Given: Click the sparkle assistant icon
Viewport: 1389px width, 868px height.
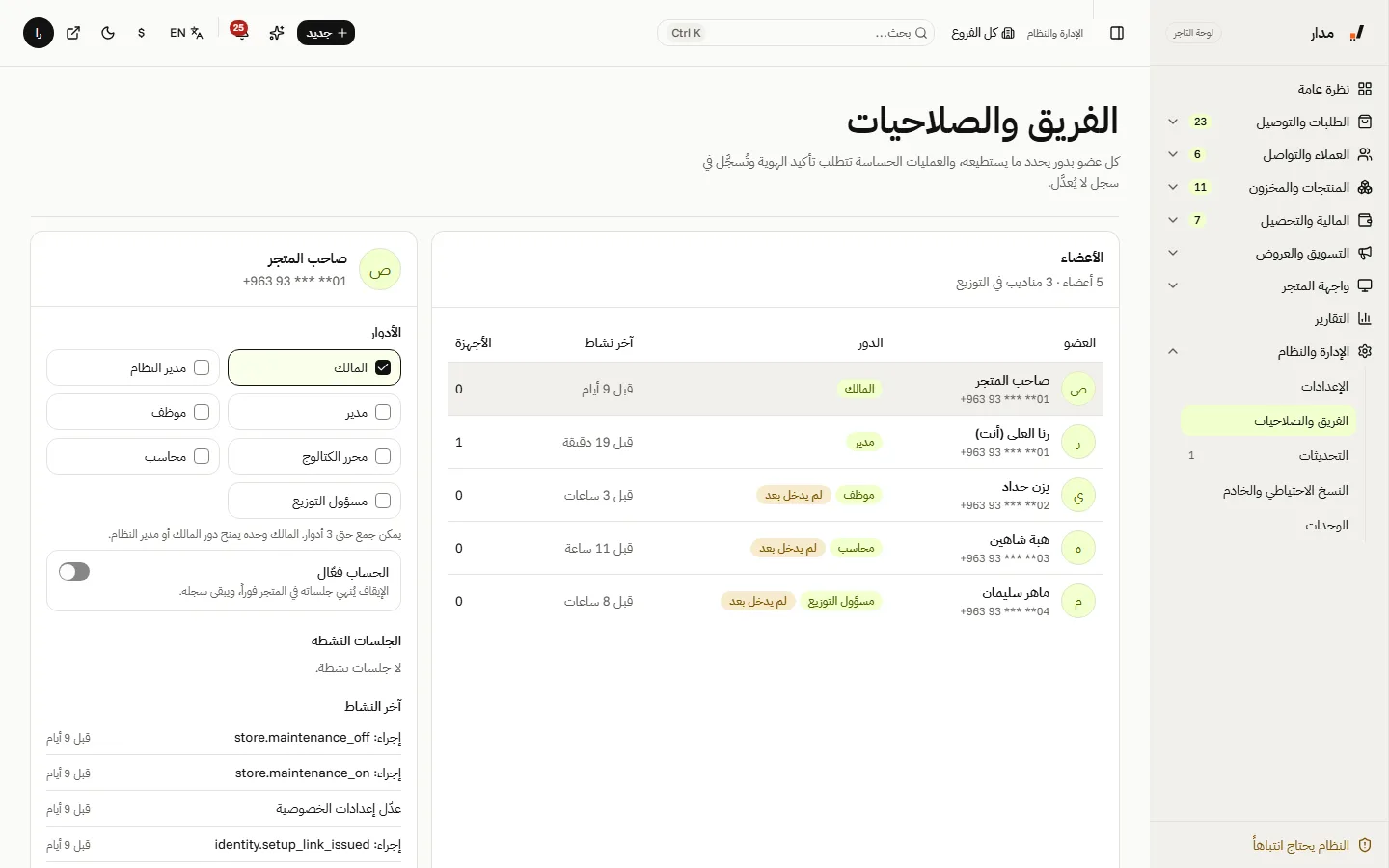Looking at the screenshot, I should (x=277, y=33).
